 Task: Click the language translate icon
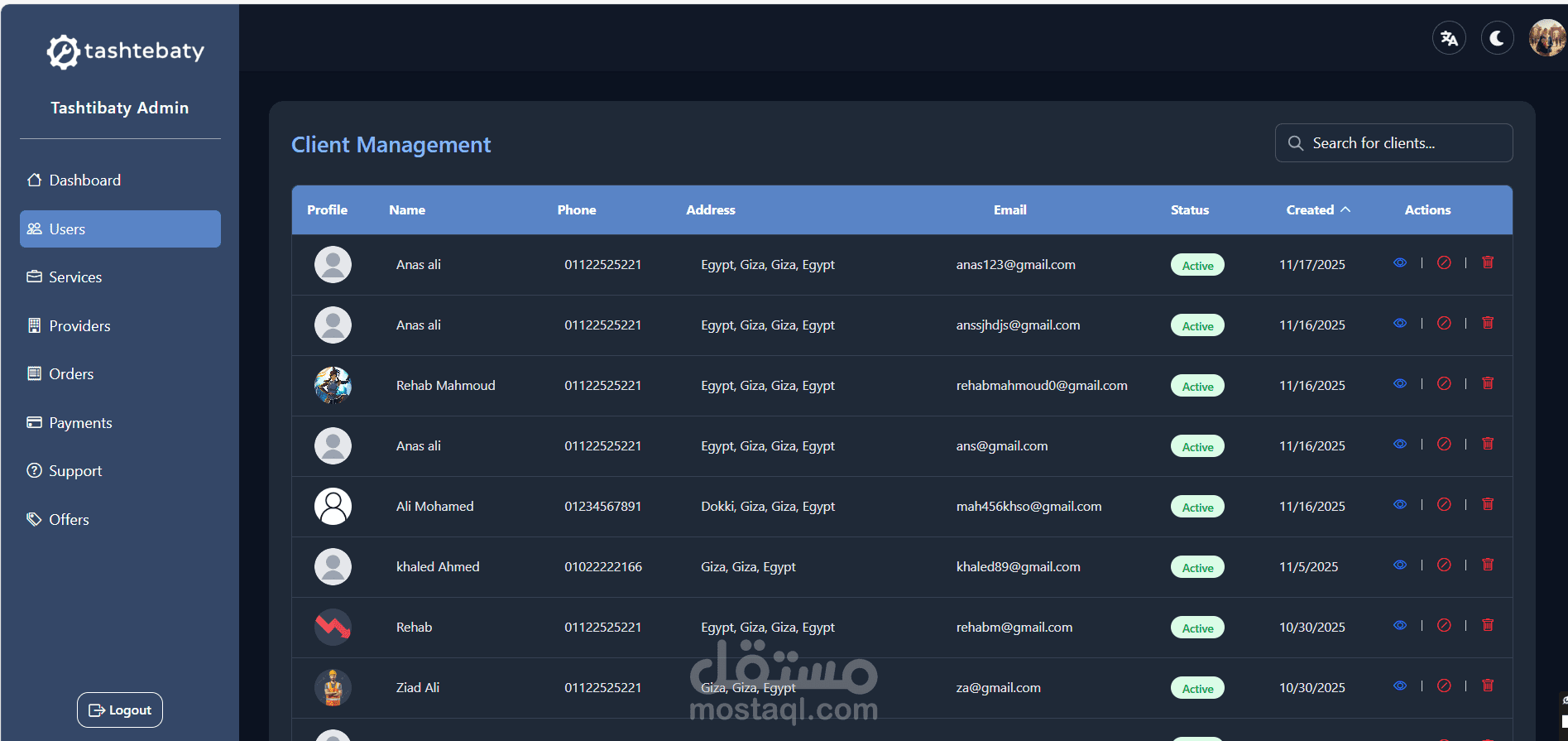(1449, 38)
